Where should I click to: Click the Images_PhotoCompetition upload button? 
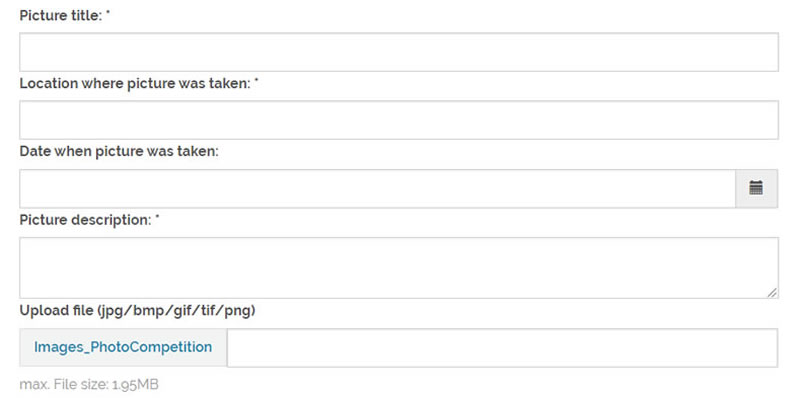click(123, 347)
